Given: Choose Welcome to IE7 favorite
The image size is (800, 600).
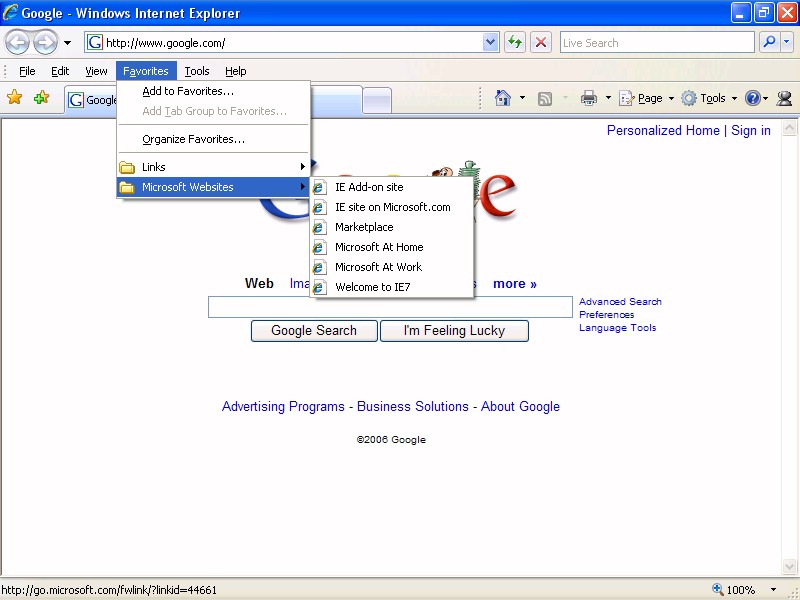Looking at the screenshot, I should pos(372,287).
